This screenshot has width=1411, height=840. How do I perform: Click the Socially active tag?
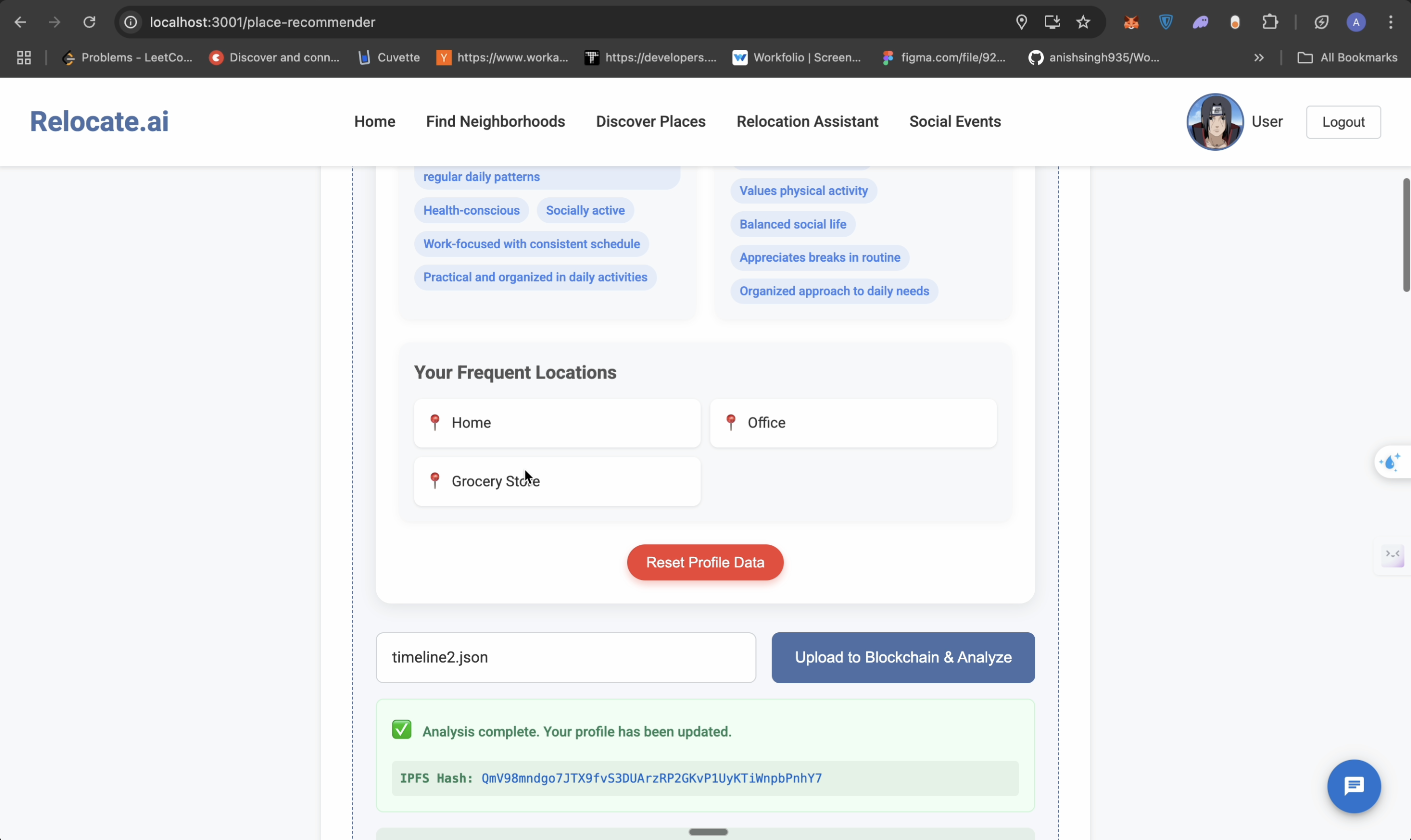click(585, 211)
